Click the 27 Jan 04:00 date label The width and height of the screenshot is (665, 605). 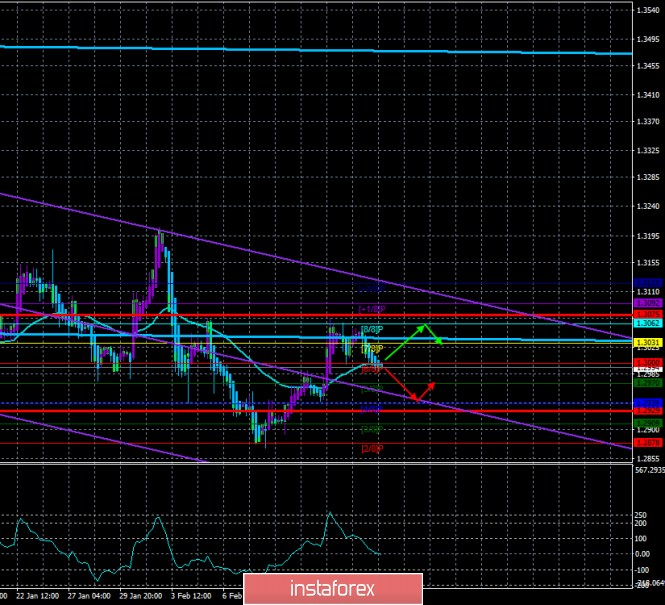89,596
